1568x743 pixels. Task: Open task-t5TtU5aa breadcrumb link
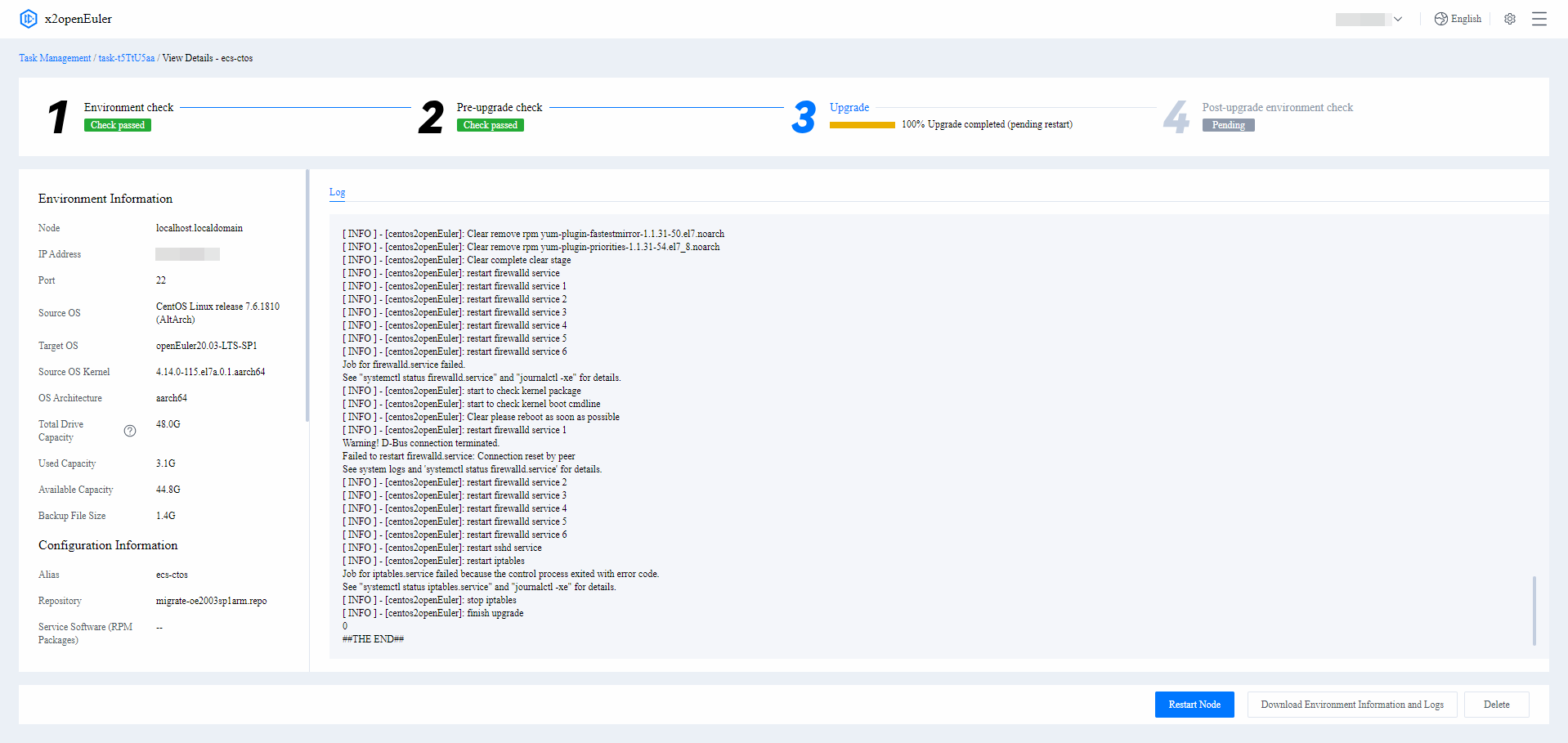click(x=127, y=58)
